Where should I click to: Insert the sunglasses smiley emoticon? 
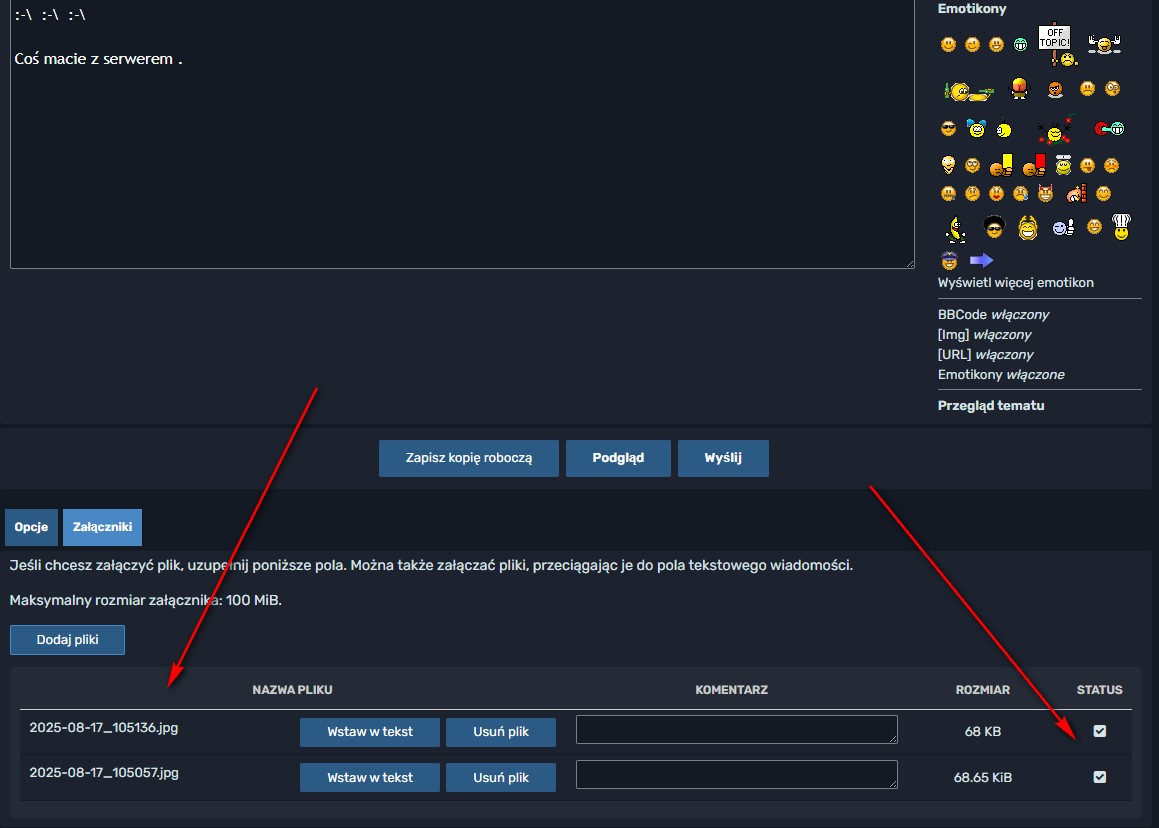(x=948, y=129)
